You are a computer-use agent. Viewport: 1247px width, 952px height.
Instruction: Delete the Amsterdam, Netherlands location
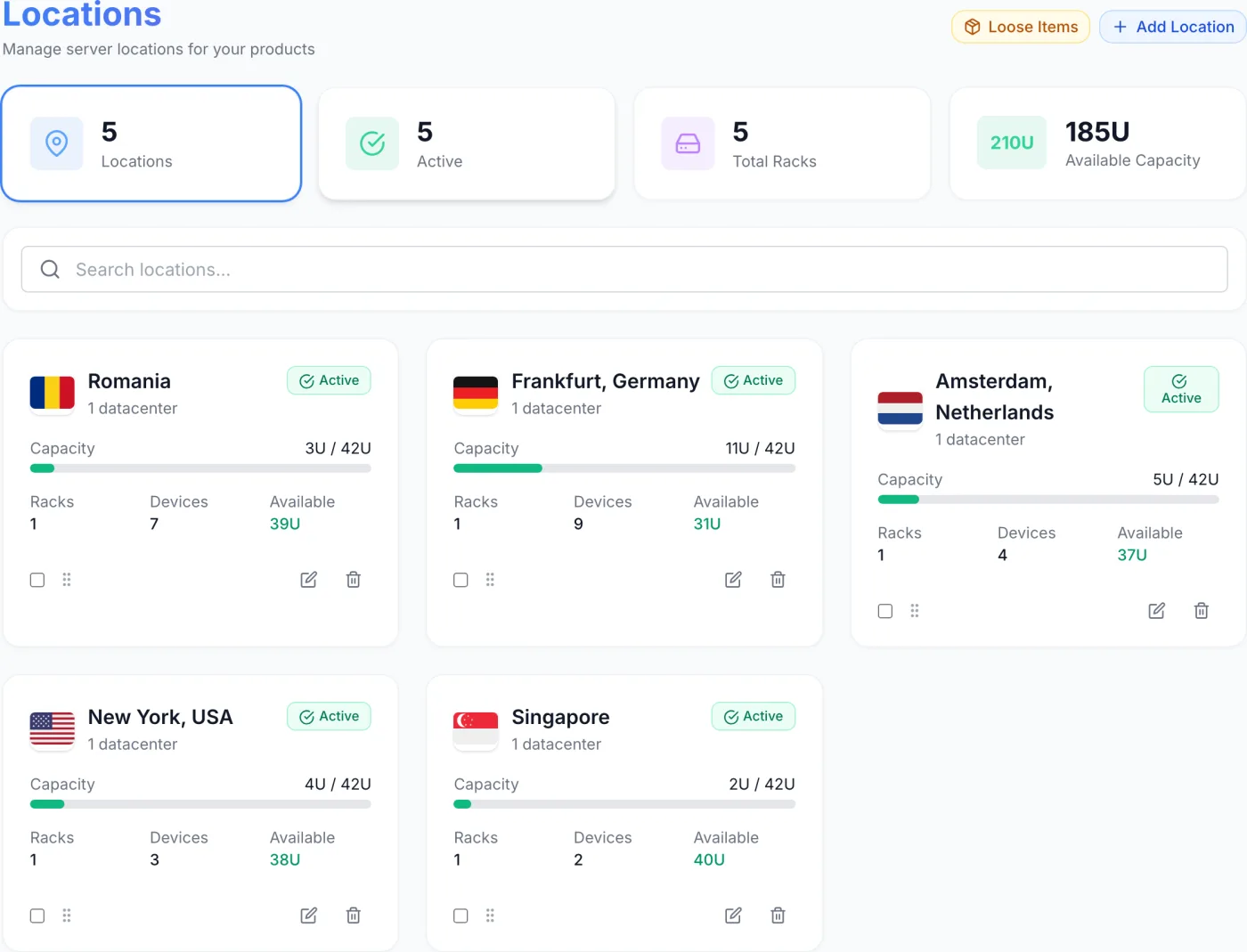point(1202,611)
